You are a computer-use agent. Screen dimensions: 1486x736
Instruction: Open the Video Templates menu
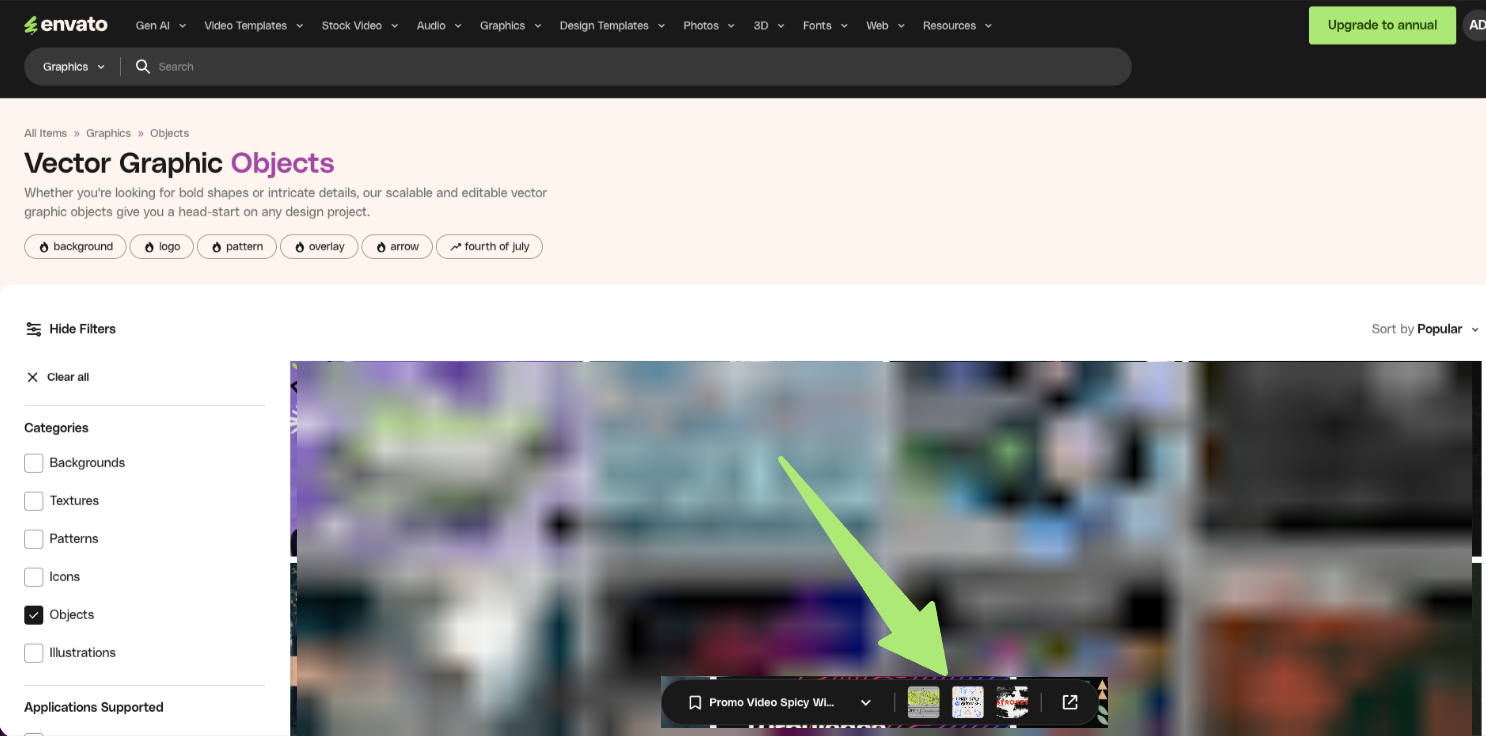[x=246, y=25]
